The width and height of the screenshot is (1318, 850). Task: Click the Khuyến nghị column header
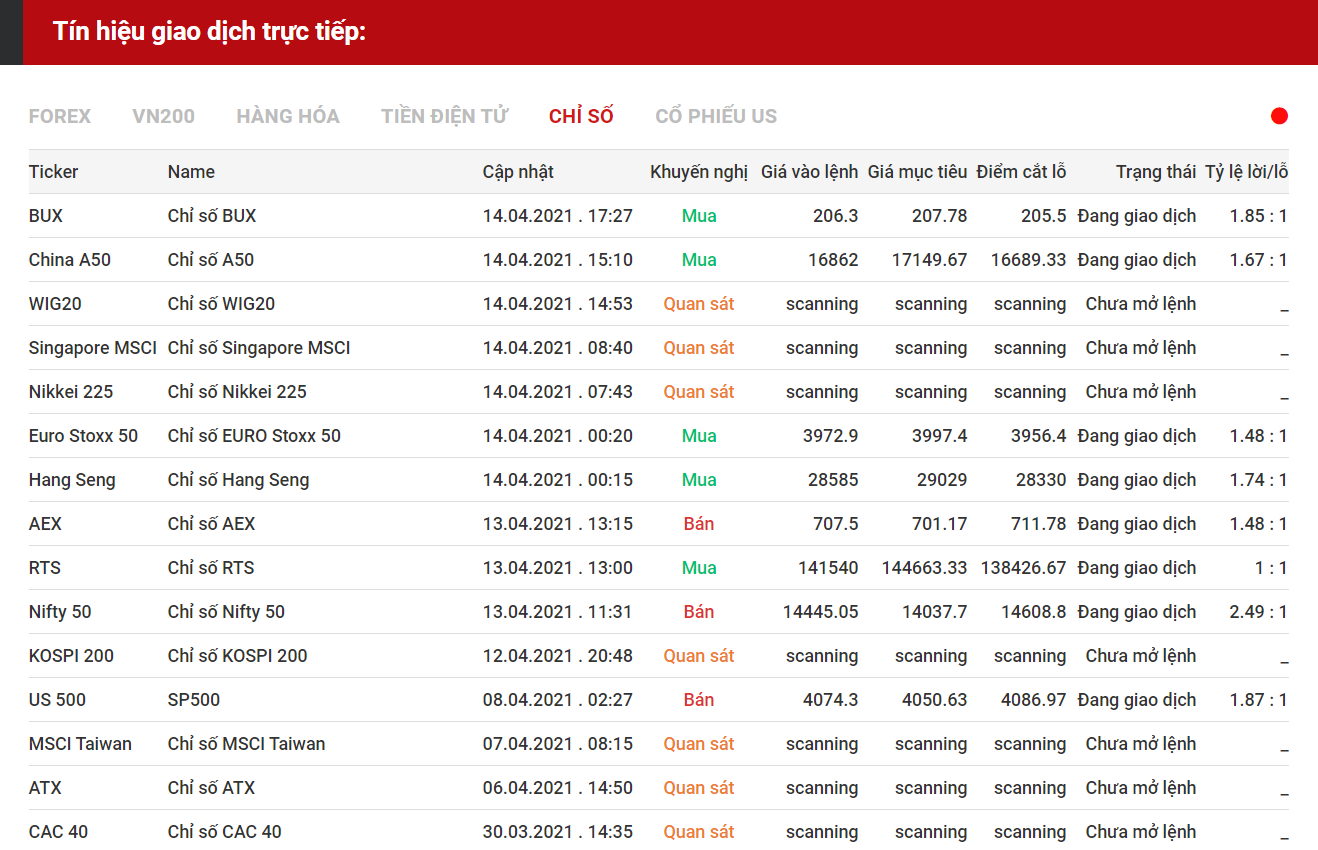point(699,172)
